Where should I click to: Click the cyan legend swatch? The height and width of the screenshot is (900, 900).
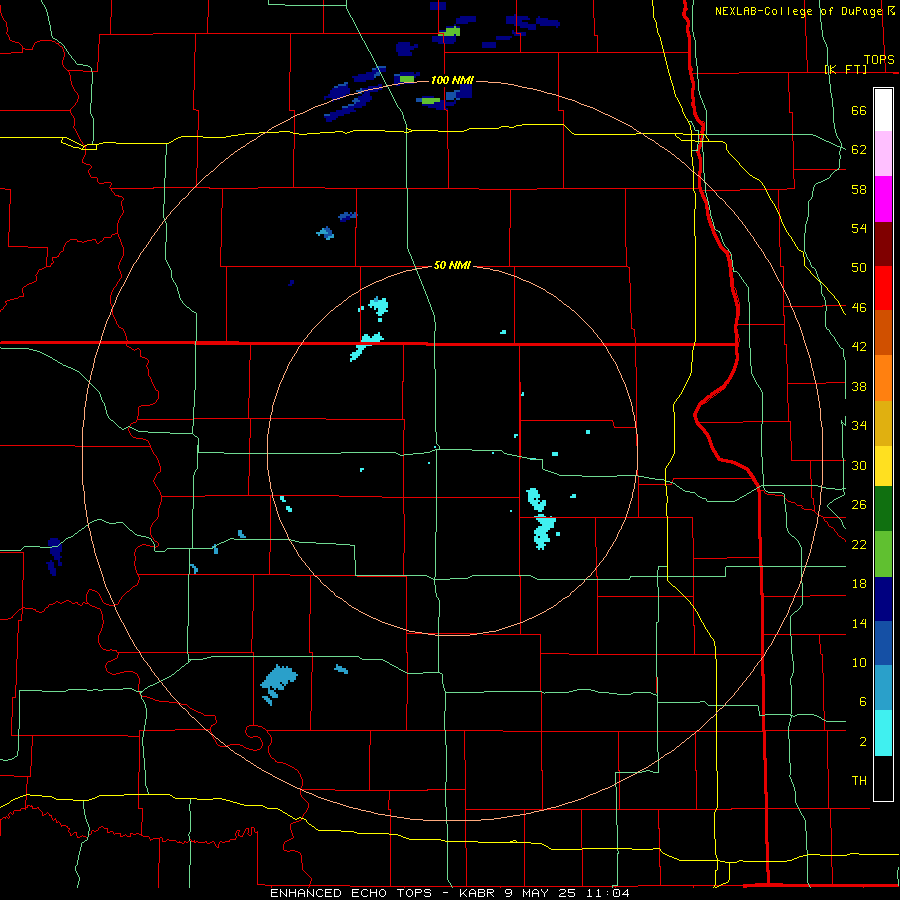883,733
